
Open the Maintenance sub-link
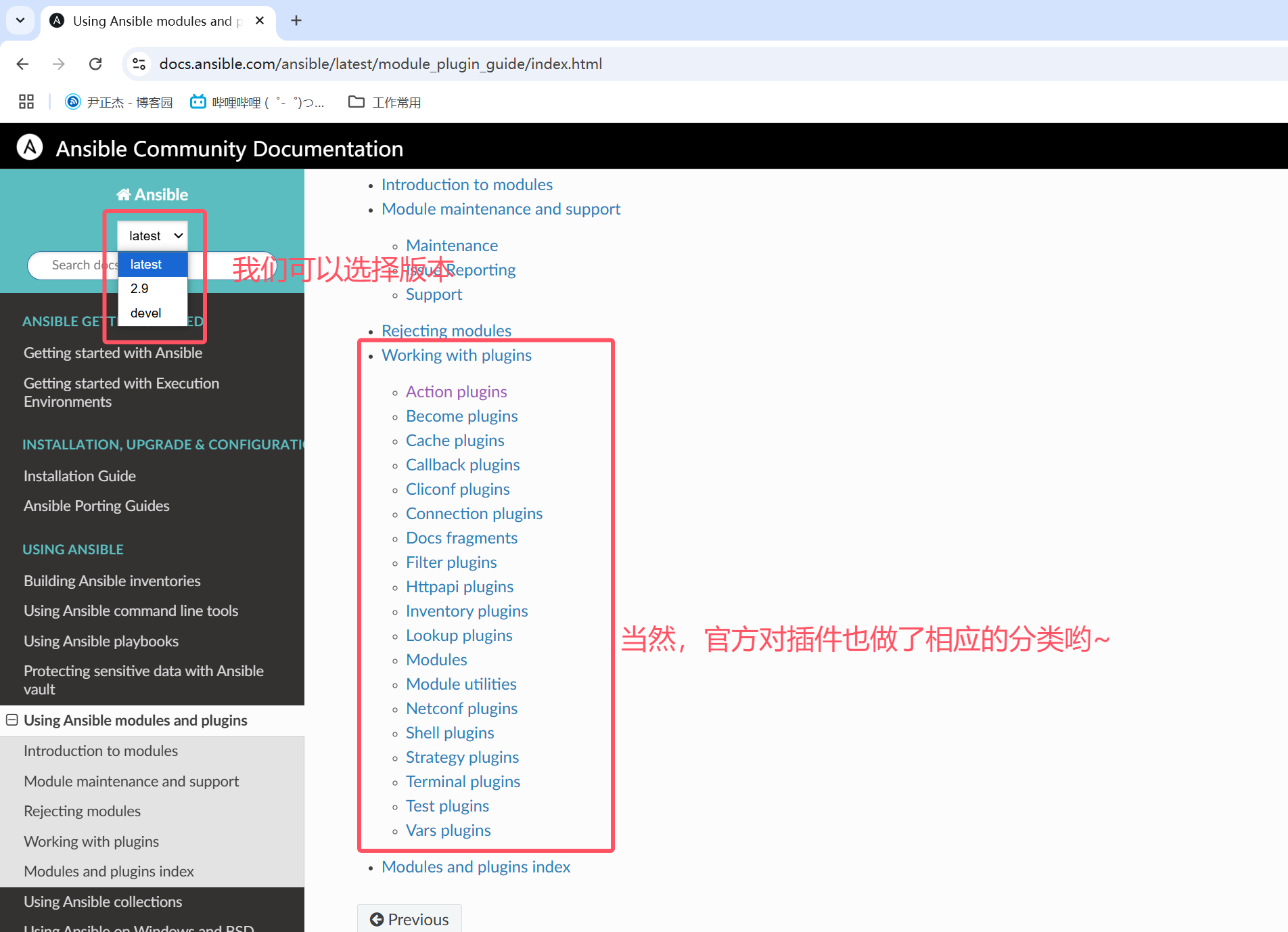452,246
